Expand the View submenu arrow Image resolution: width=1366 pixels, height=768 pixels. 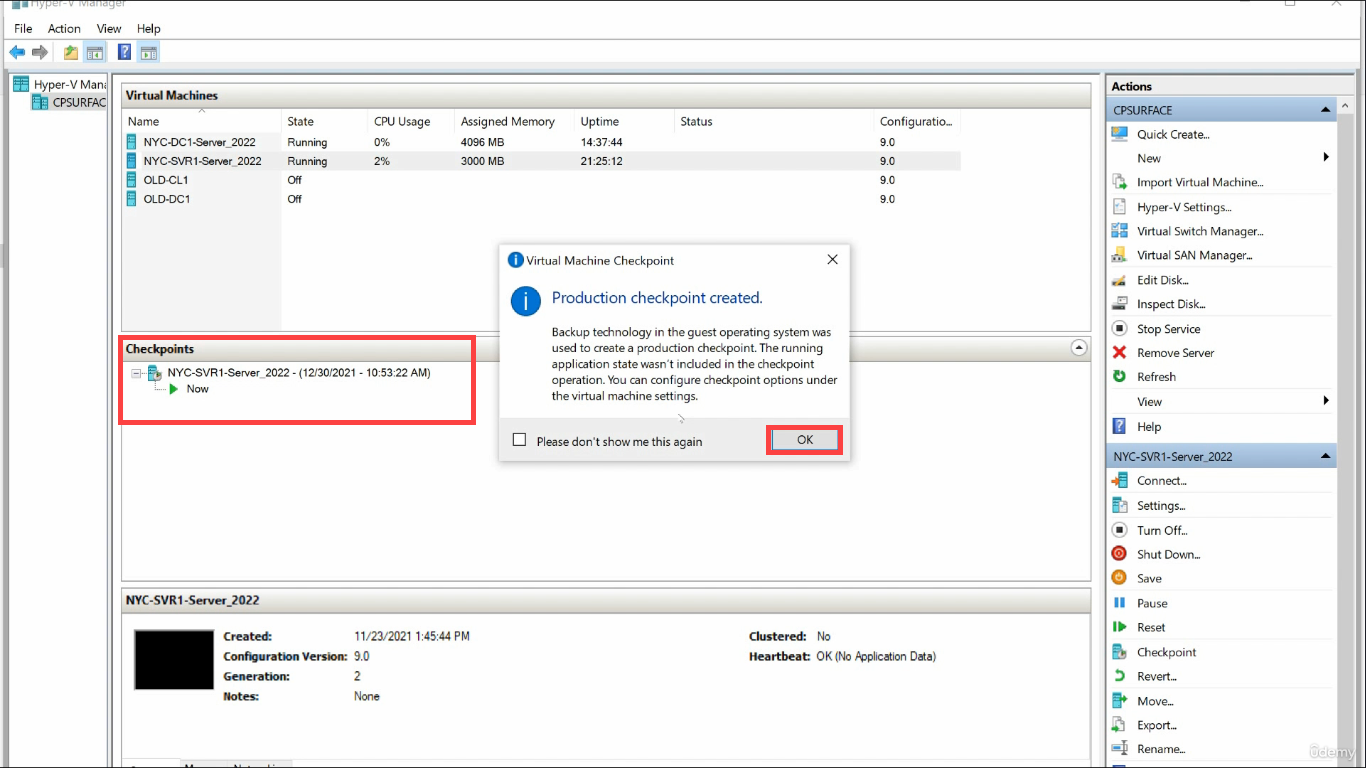click(1326, 401)
